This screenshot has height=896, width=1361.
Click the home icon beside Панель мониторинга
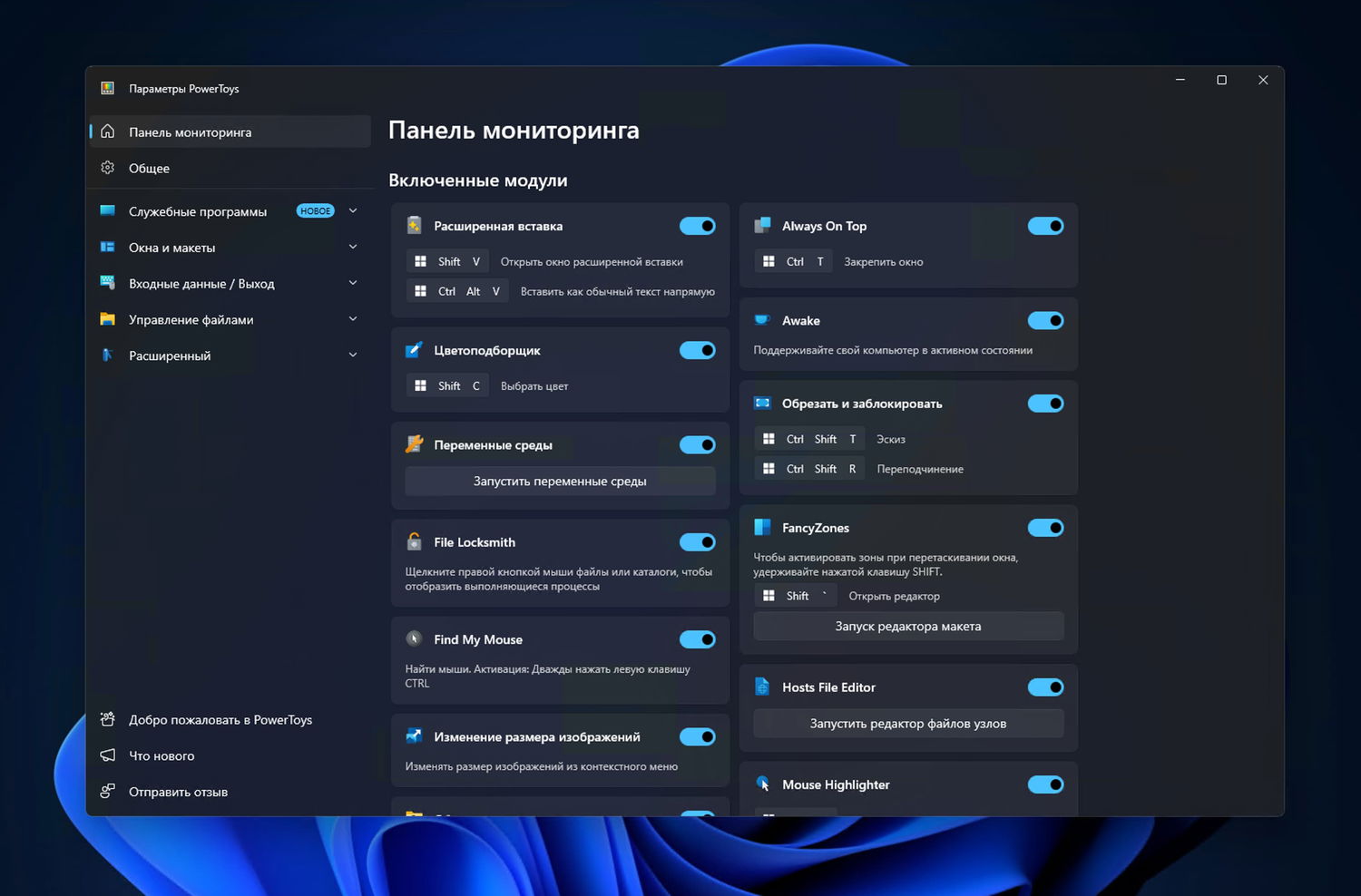[107, 131]
